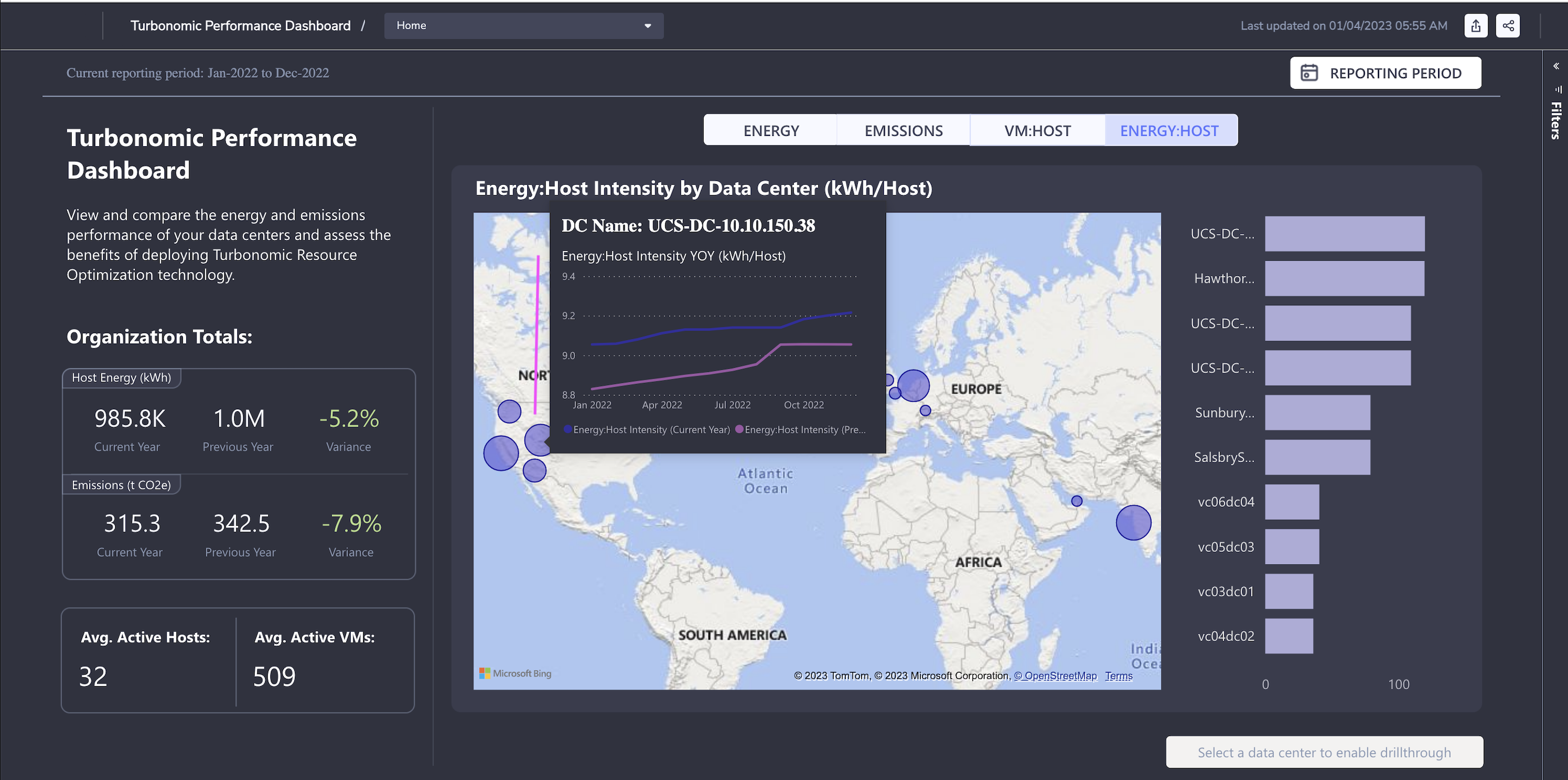The width and height of the screenshot is (1568, 780).
Task: Select the large data center bubble in Europe
Action: (913, 386)
